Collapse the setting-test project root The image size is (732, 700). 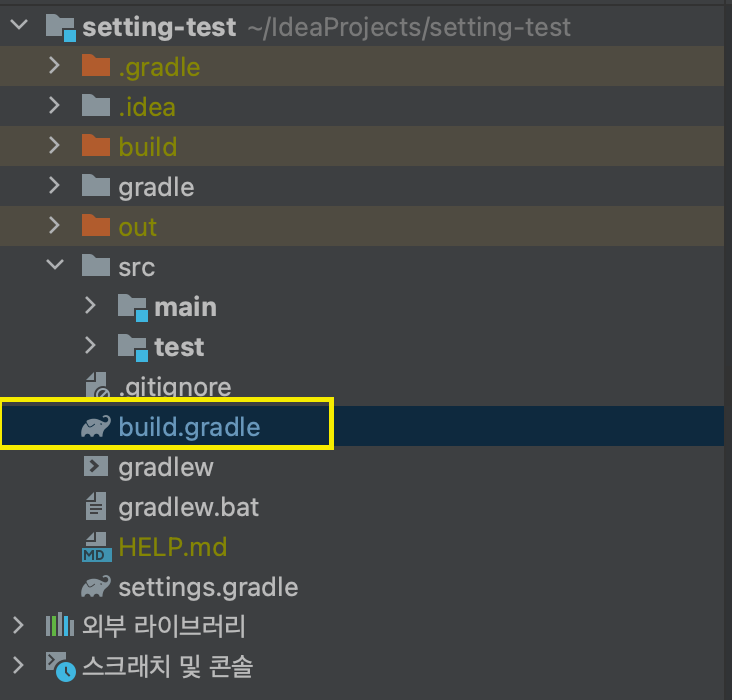pyautogui.click(x=19, y=24)
